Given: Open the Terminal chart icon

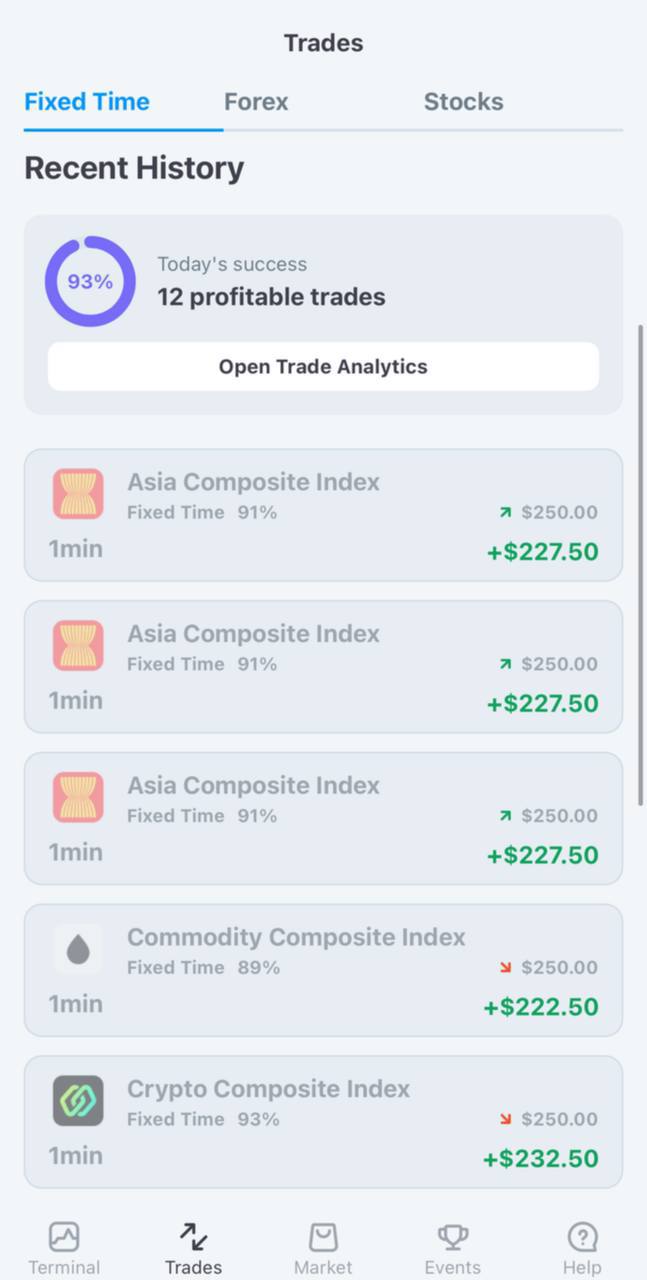Looking at the screenshot, I should (64, 1236).
